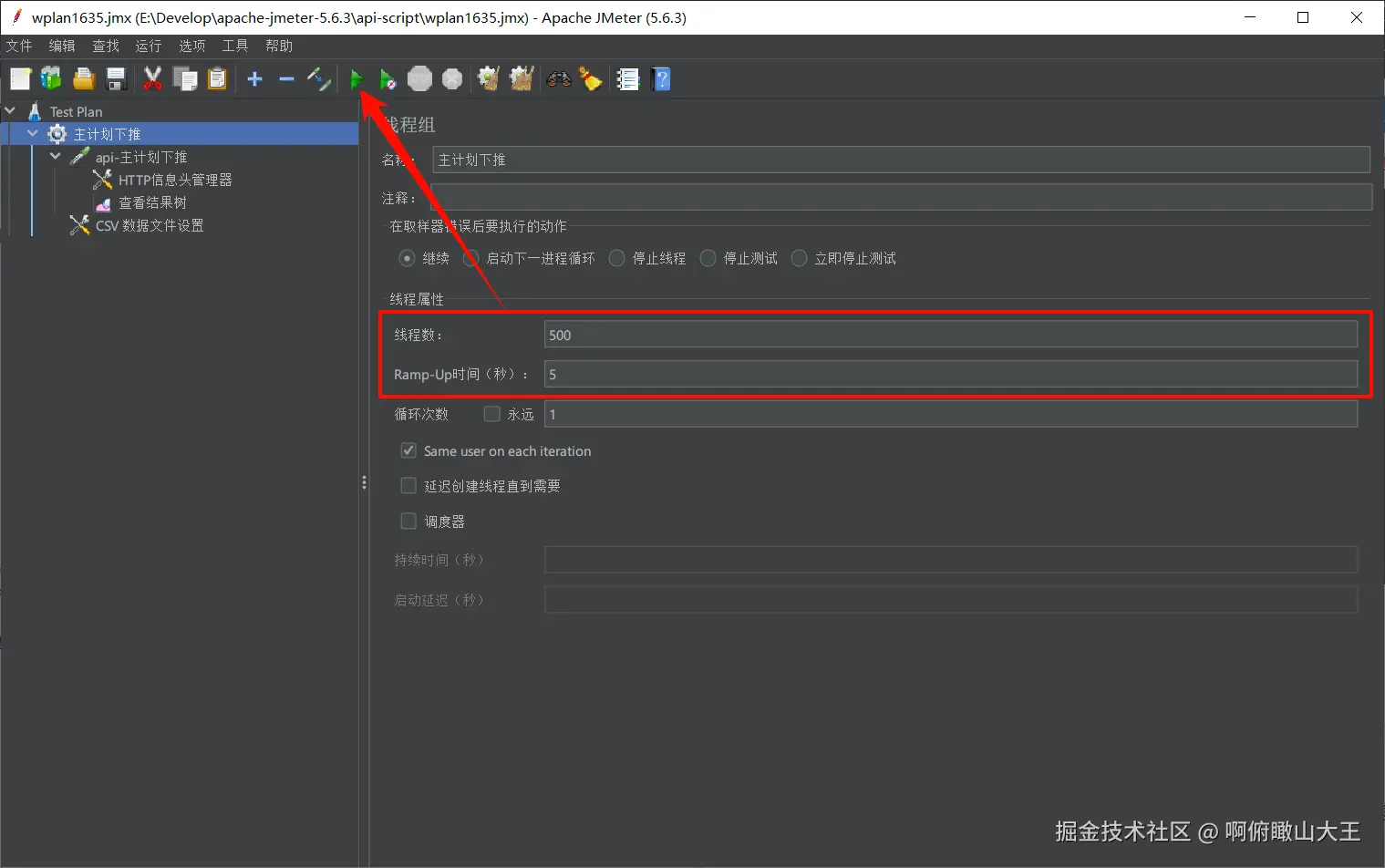Viewport: 1385px width, 868px height.
Task: Select api-主计划下推 sampler node
Action: pos(141,157)
